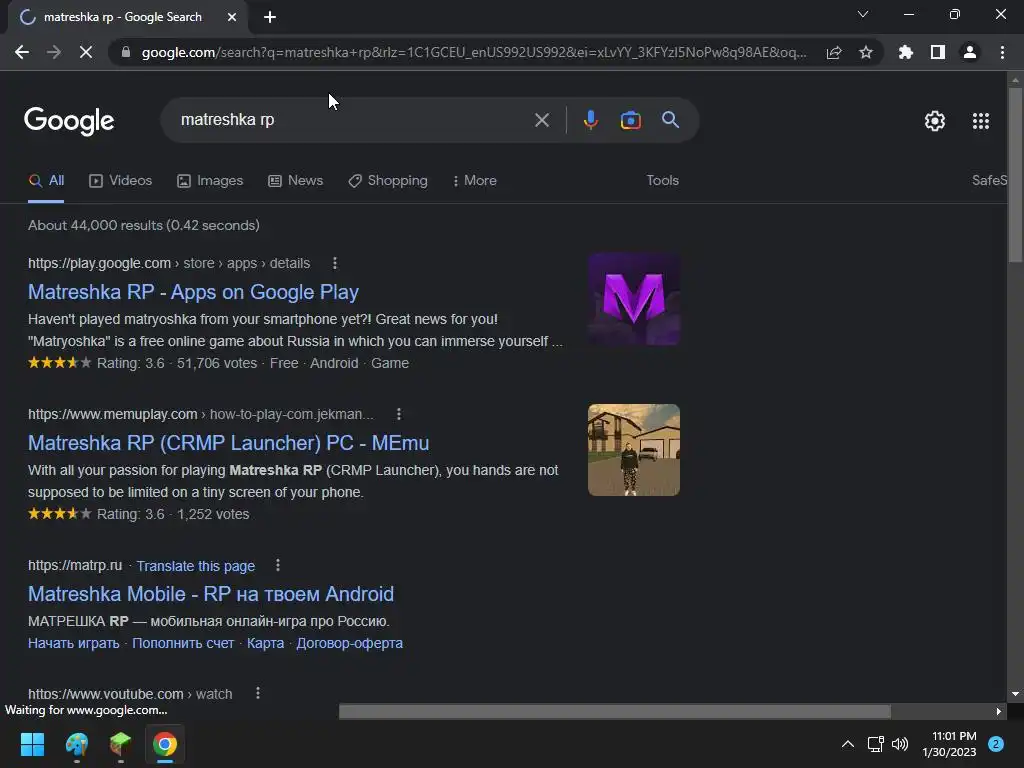Open the Договор-оферта sitelink
This screenshot has width=1024, height=768.
pyautogui.click(x=349, y=643)
